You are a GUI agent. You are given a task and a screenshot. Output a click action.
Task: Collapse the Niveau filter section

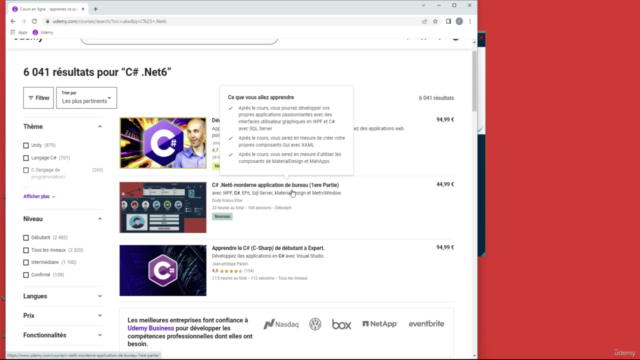click(100, 219)
